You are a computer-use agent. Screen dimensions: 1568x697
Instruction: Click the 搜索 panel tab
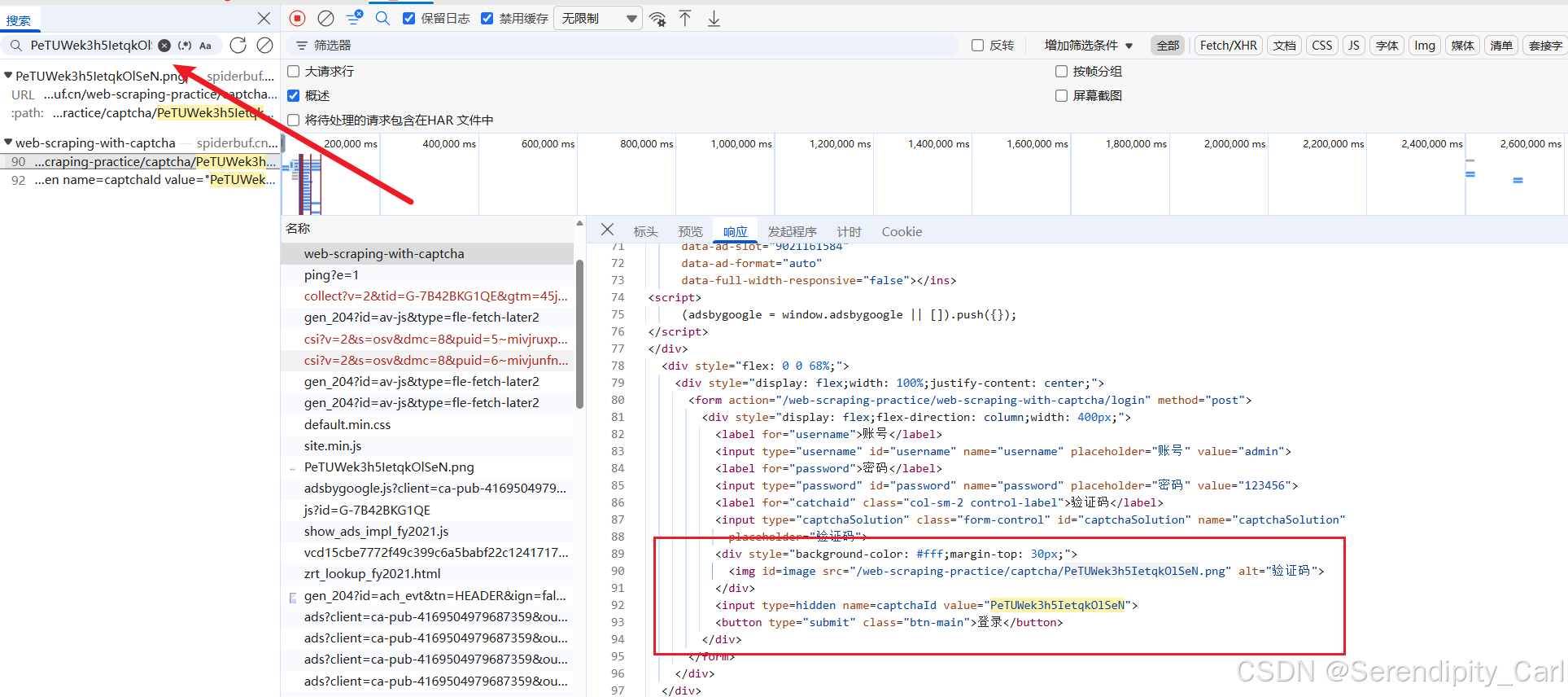[19, 20]
